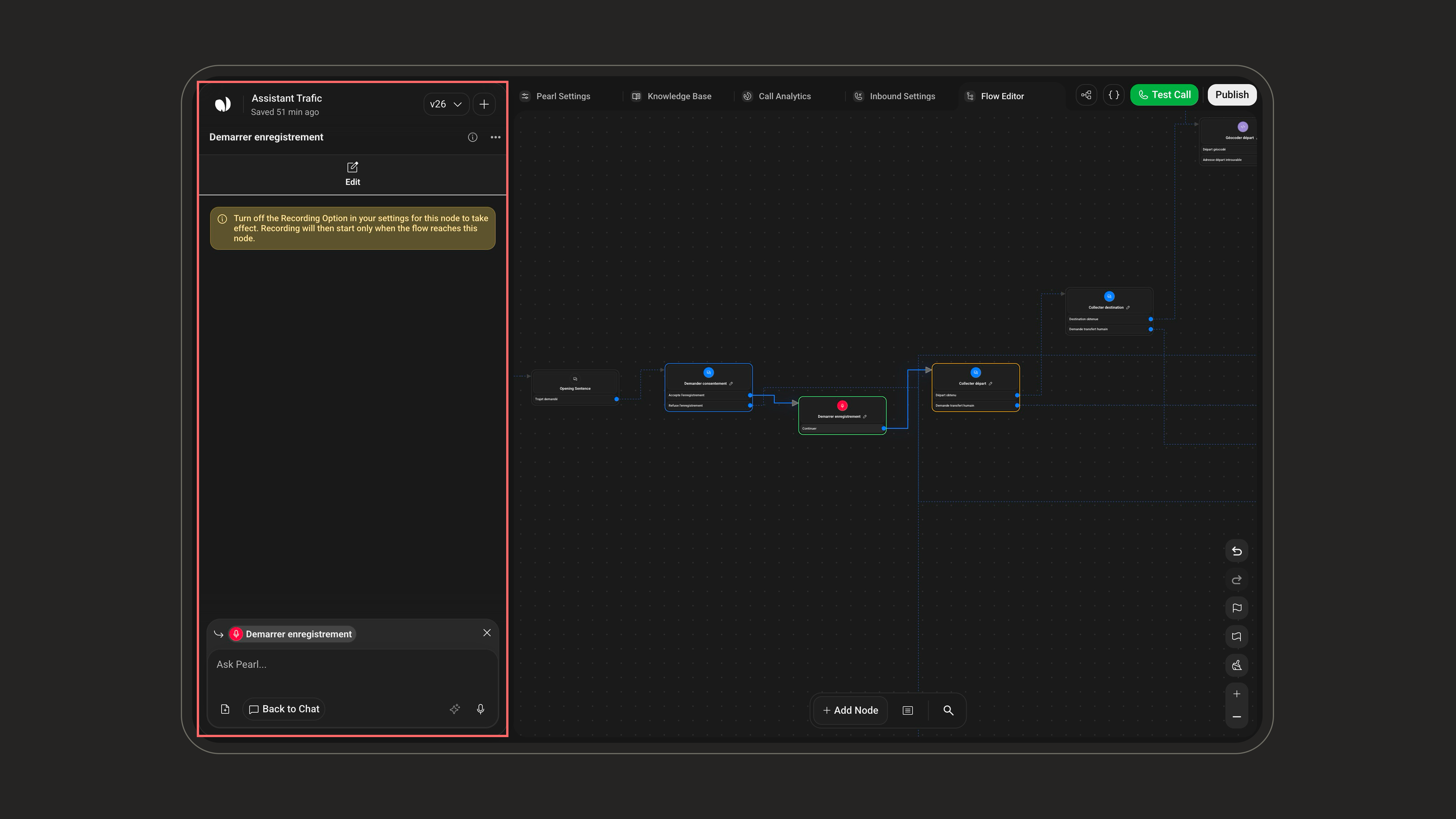Screen dimensions: 1456x819
Task: Click the mirrored flag icon in canvas toolbar
Action: (x=1237, y=637)
